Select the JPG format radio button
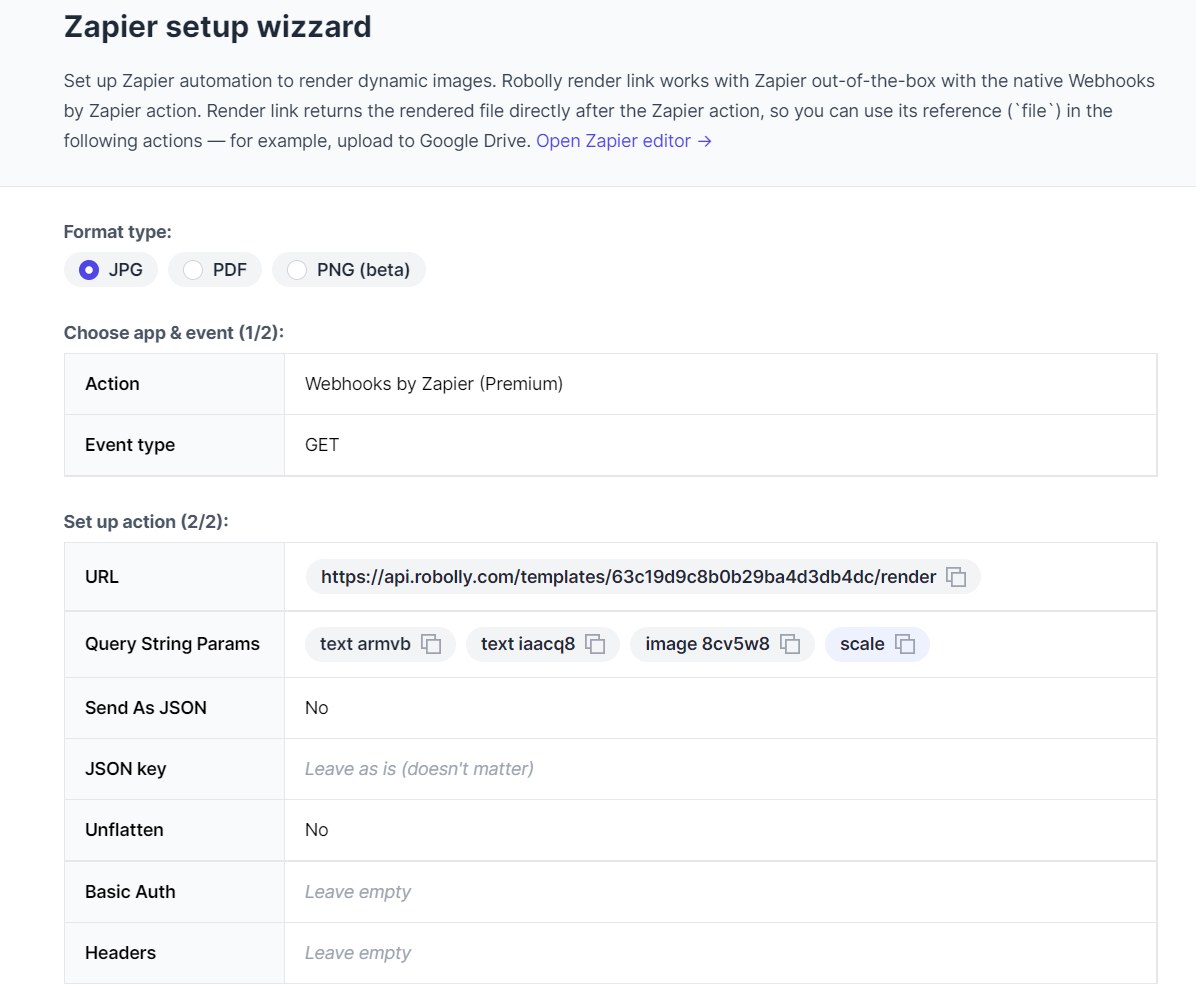The height and width of the screenshot is (1008, 1196). click(x=89, y=270)
